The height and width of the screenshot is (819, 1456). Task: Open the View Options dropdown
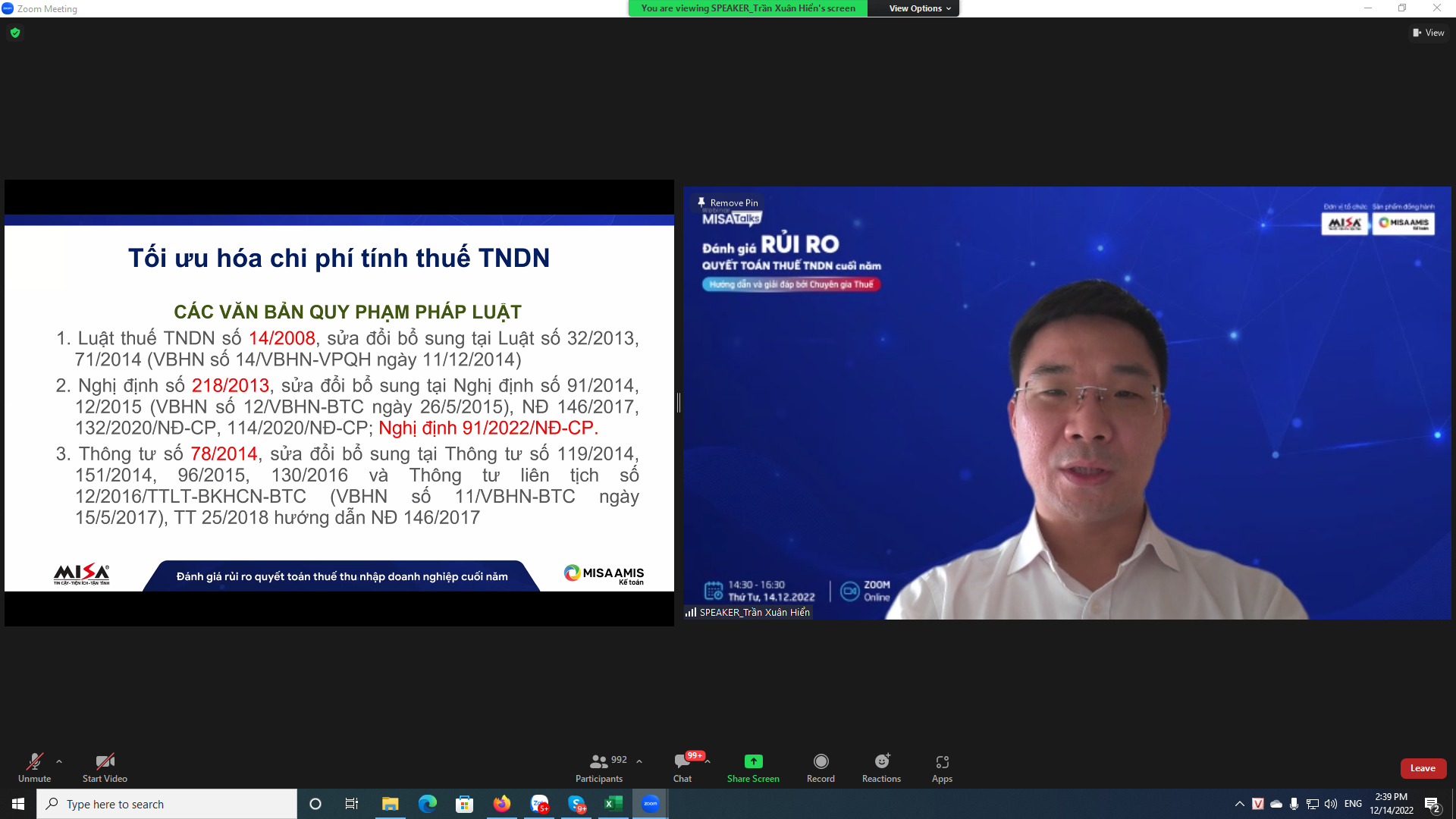click(x=919, y=8)
